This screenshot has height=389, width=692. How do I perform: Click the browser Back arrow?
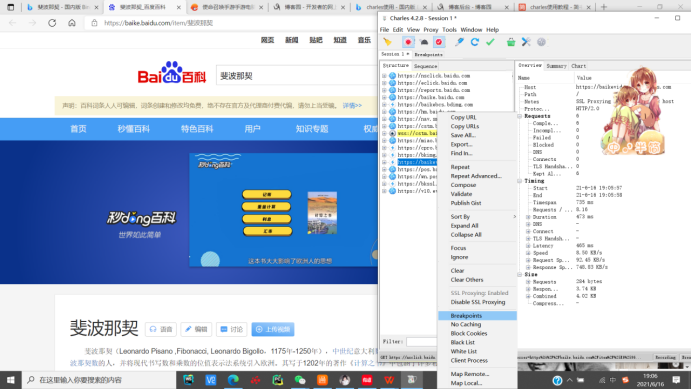tap(12, 23)
